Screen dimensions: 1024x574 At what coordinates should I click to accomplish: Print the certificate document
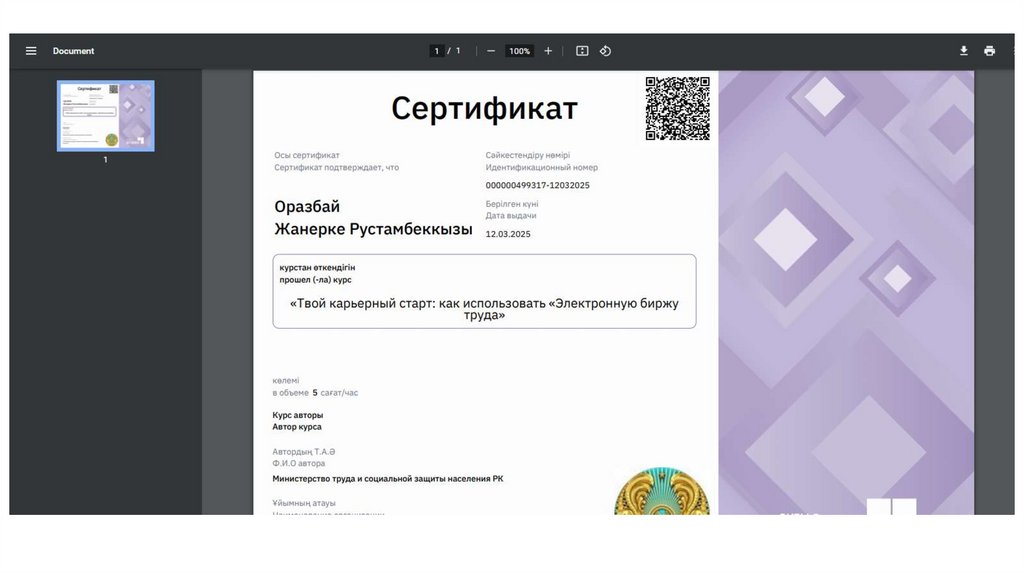[x=989, y=51]
